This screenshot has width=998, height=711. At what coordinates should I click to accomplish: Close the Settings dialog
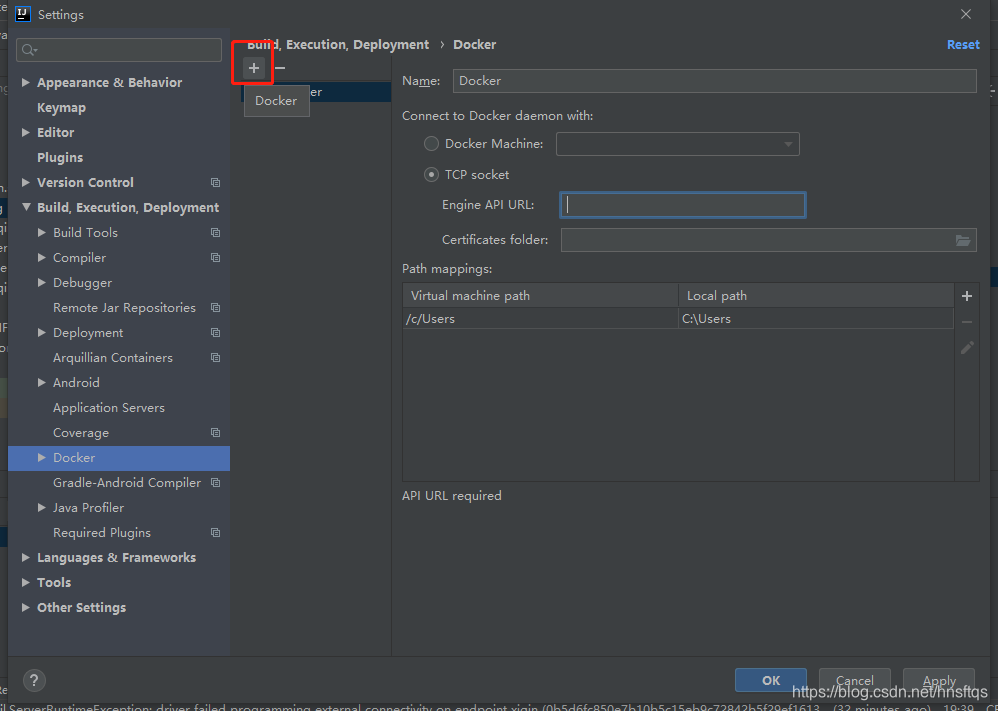(966, 14)
